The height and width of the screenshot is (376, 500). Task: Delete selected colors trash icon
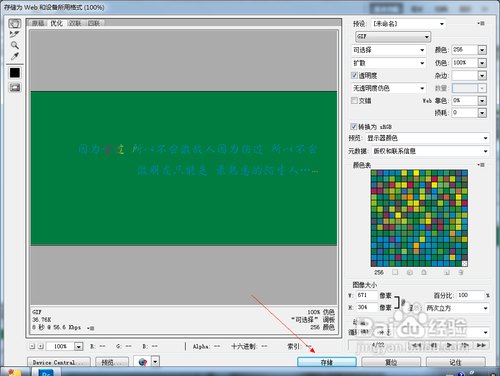461,272
